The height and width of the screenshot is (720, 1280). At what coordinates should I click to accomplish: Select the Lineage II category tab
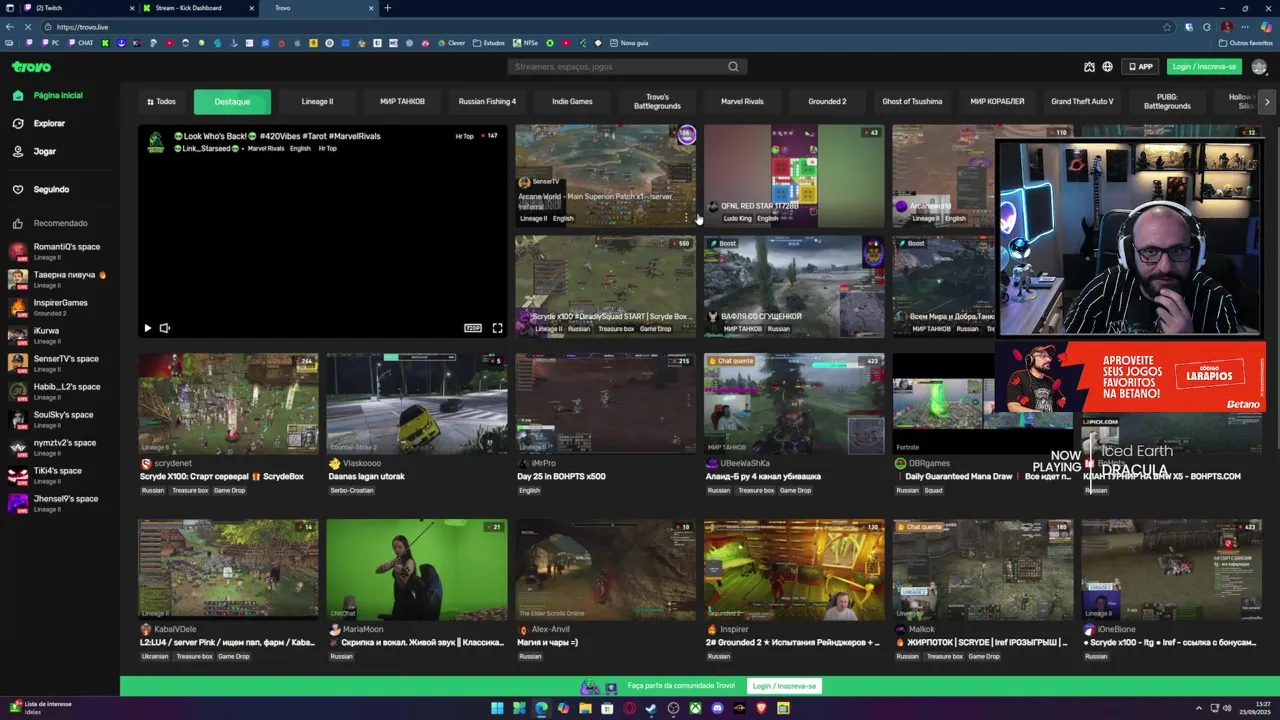pos(317,101)
